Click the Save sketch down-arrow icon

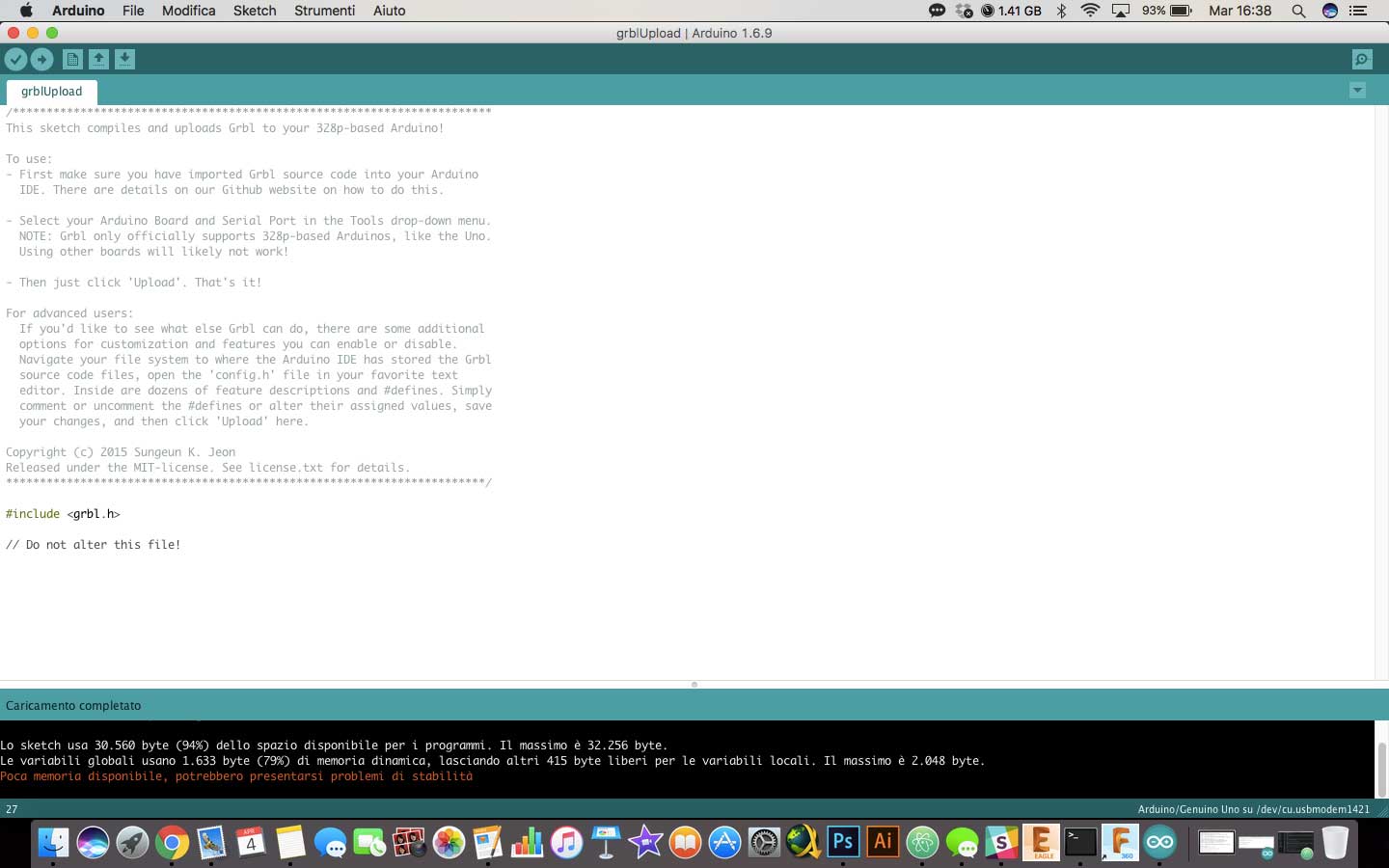click(124, 60)
